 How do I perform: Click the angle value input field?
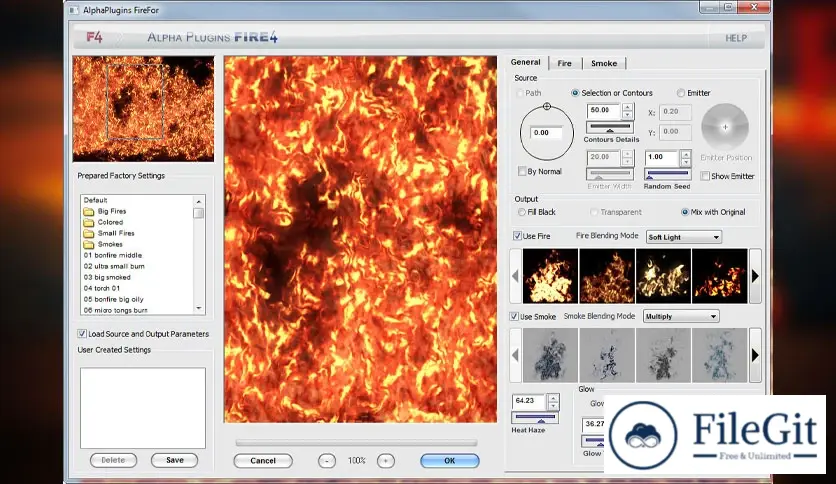coord(545,133)
